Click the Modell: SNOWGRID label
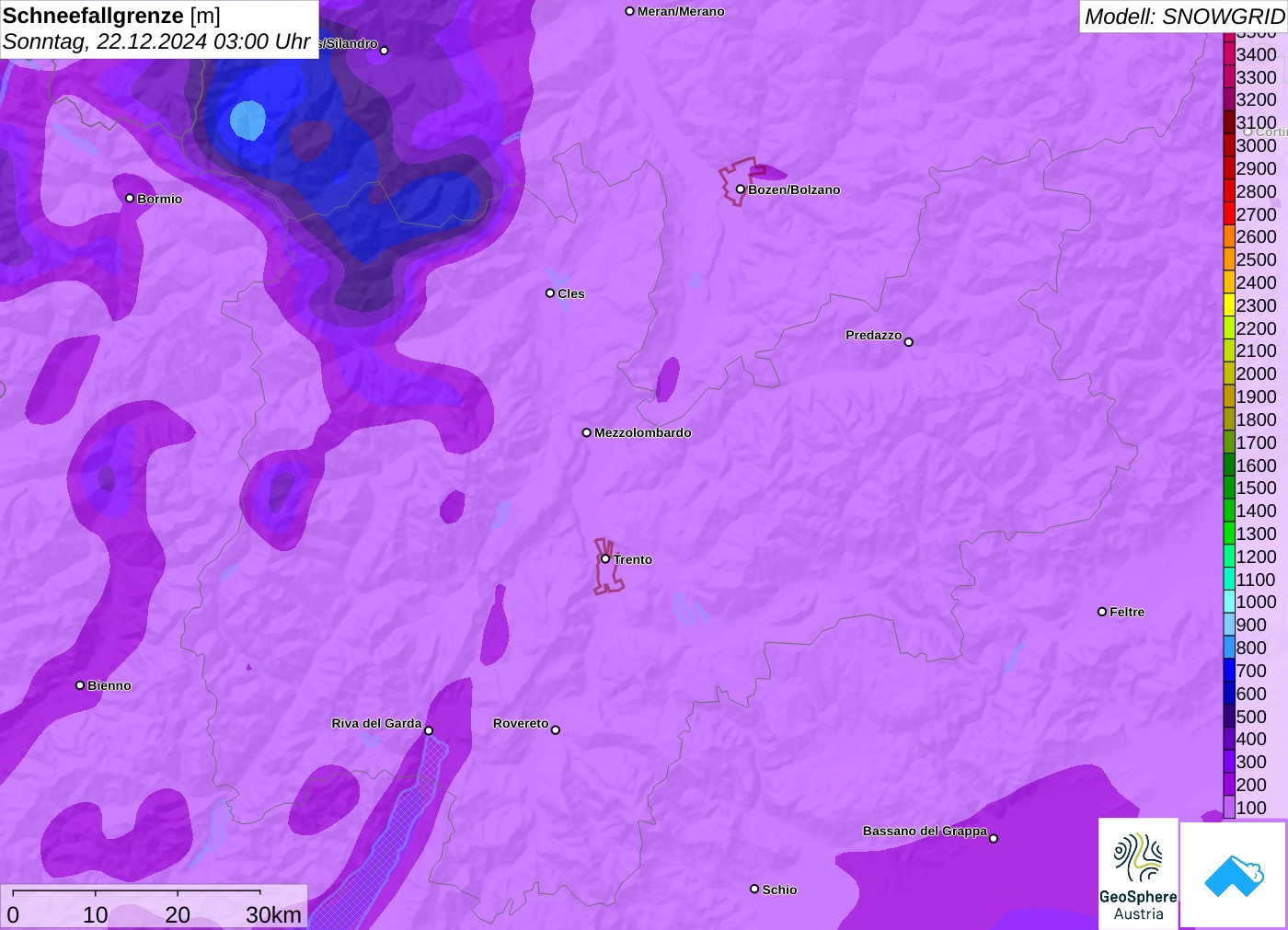The image size is (1288, 930). (1184, 17)
